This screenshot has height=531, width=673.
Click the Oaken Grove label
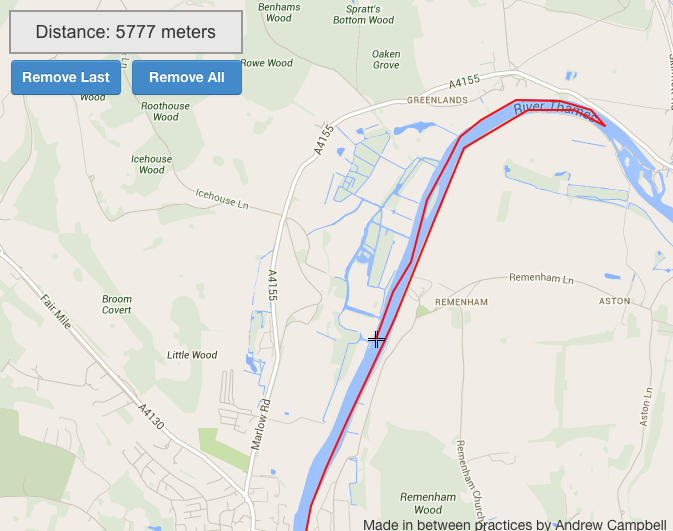[386, 59]
